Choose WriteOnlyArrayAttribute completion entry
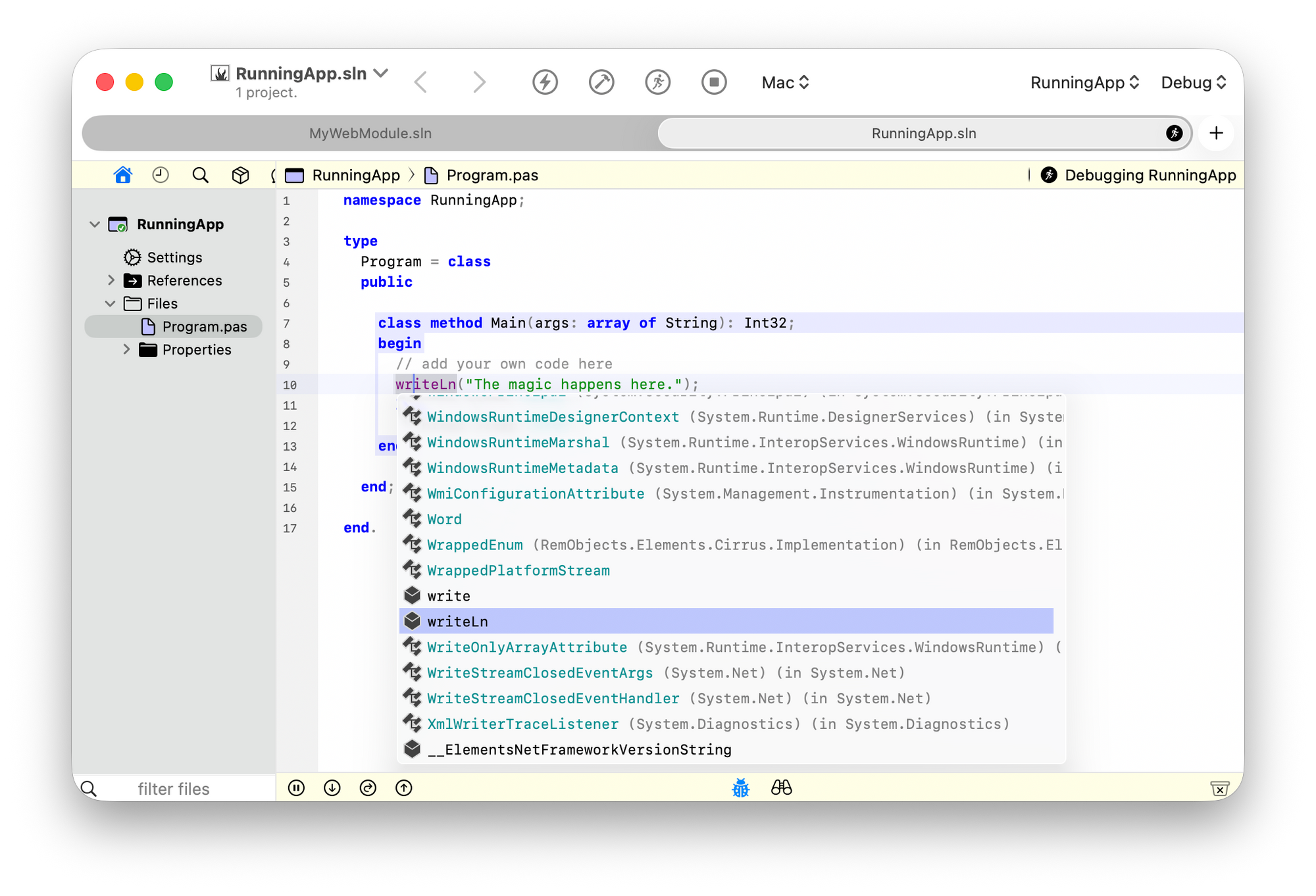Screen dimensions: 1316x896 coord(726,647)
